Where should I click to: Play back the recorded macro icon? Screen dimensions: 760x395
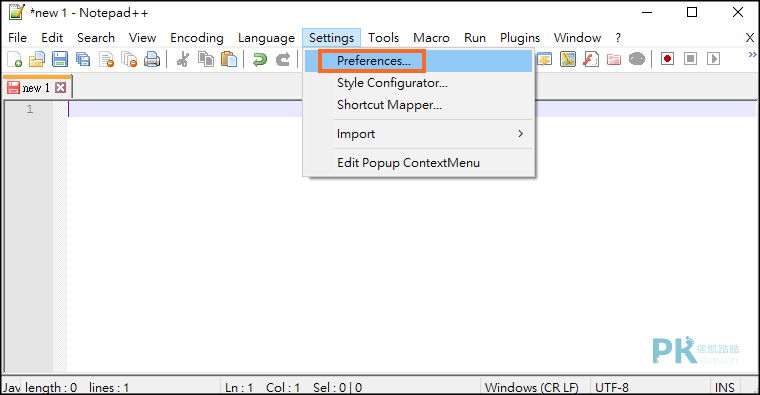713,59
